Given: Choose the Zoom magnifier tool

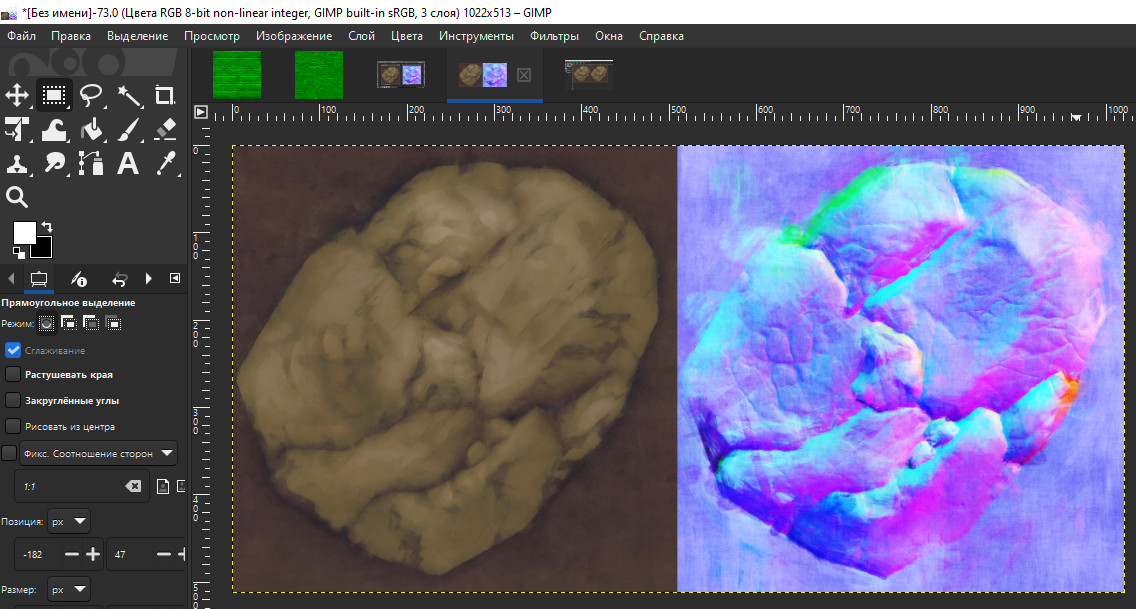Looking at the screenshot, I should pyautogui.click(x=17, y=196).
